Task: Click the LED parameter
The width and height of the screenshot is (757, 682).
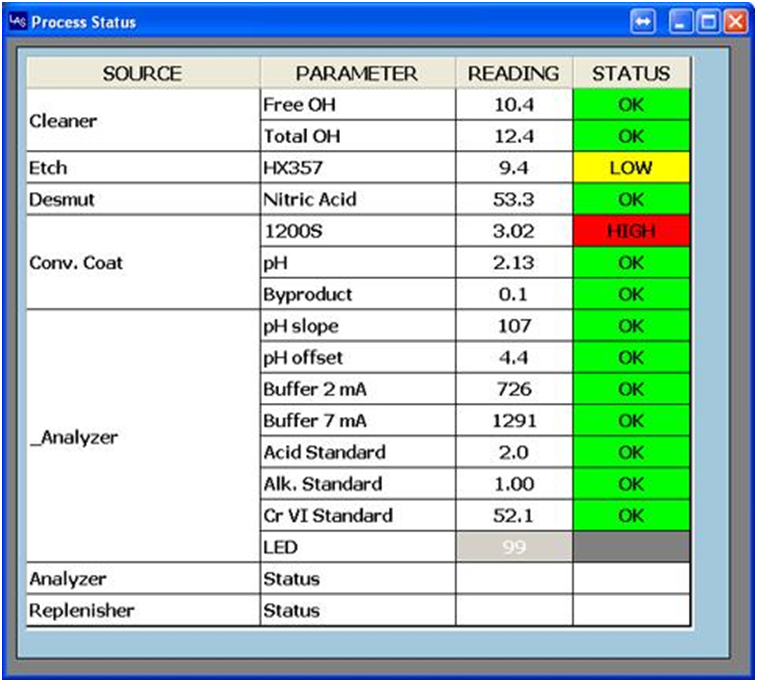Action: pos(358,547)
